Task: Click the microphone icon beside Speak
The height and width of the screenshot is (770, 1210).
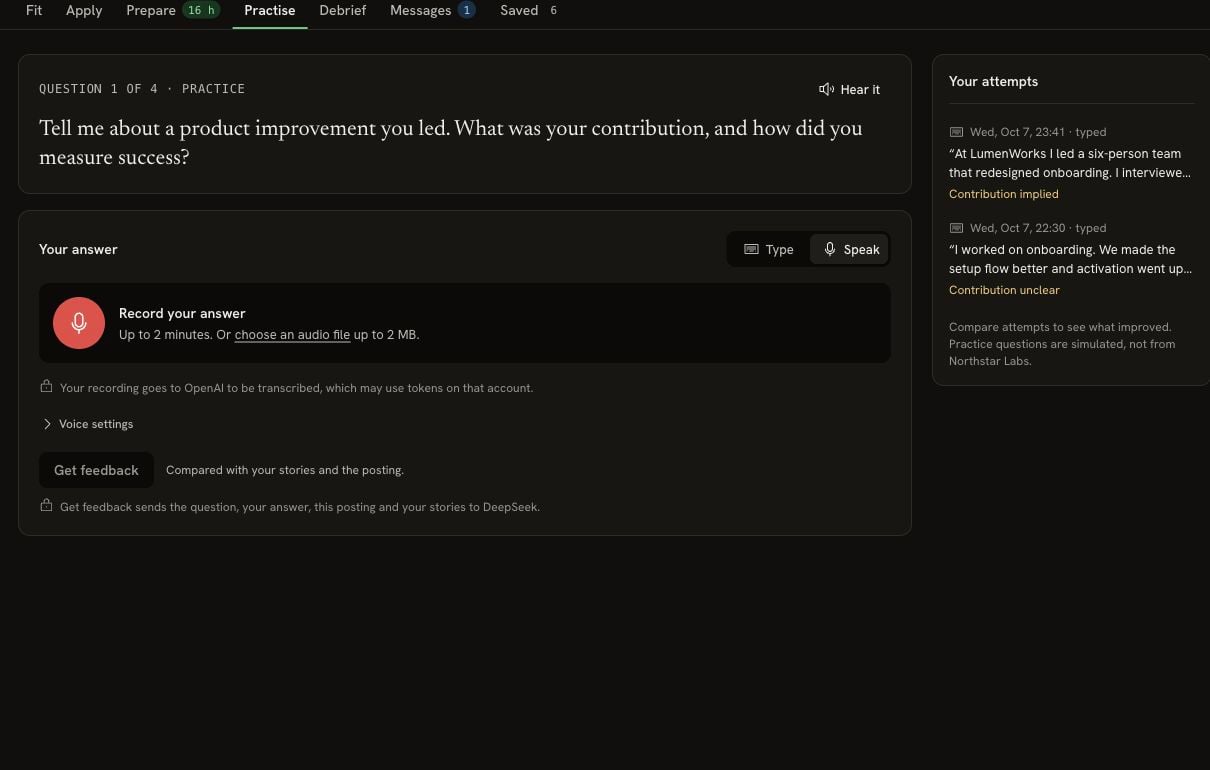Action: (829, 249)
